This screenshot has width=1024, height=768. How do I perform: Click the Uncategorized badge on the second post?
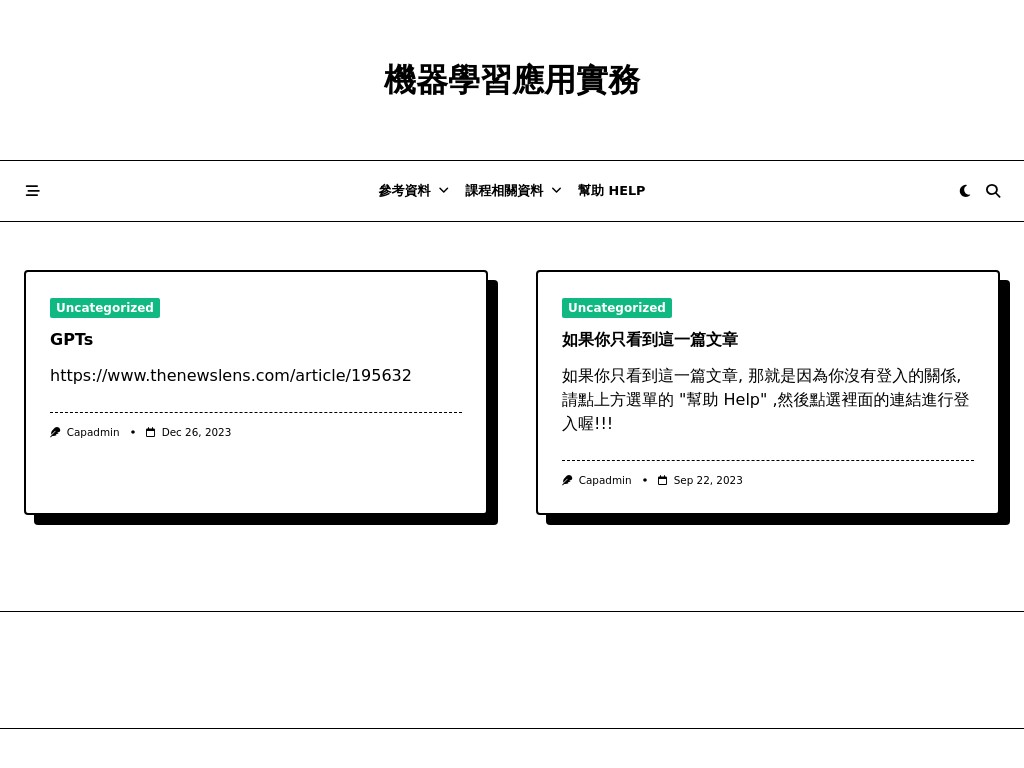pos(616,308)
